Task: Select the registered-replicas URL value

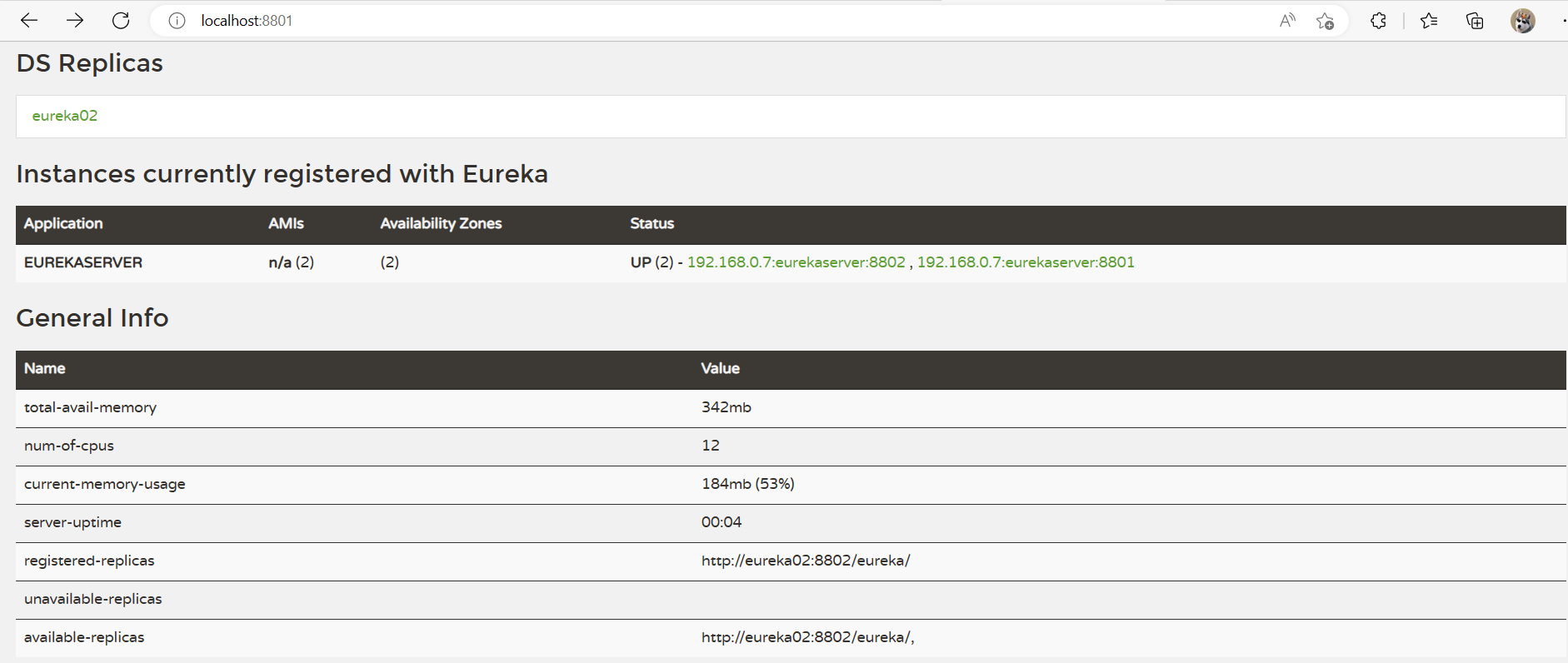Action: point(806,561)
